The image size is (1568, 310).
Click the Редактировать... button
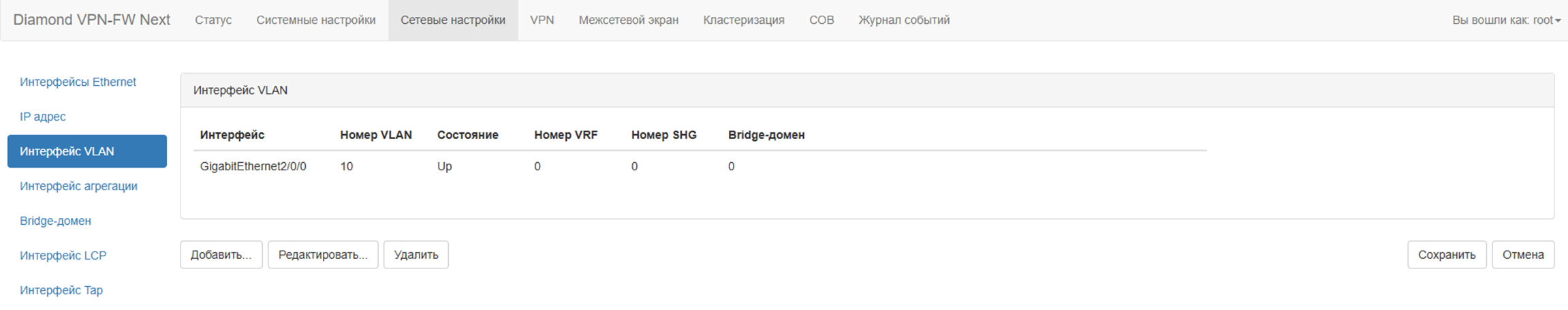323,255
